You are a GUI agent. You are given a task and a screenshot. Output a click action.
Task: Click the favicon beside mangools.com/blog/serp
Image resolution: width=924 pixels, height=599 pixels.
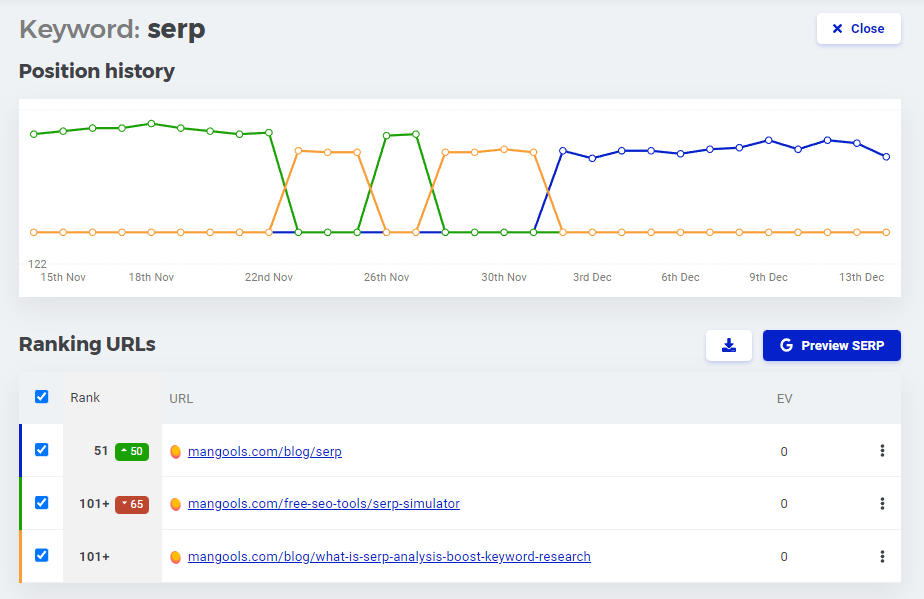(x=176, y=451)
